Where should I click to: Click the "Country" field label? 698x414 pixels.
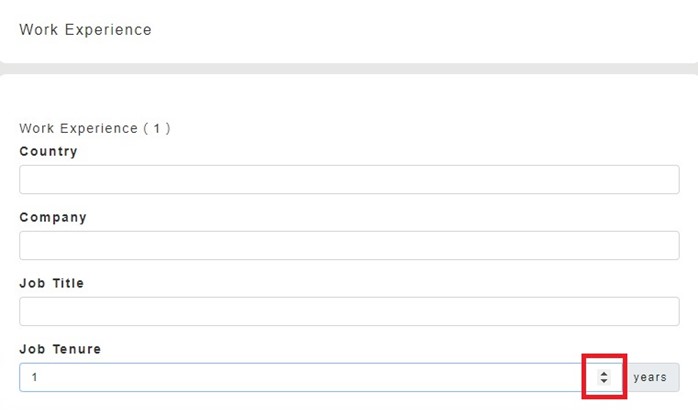coord(48,152)
